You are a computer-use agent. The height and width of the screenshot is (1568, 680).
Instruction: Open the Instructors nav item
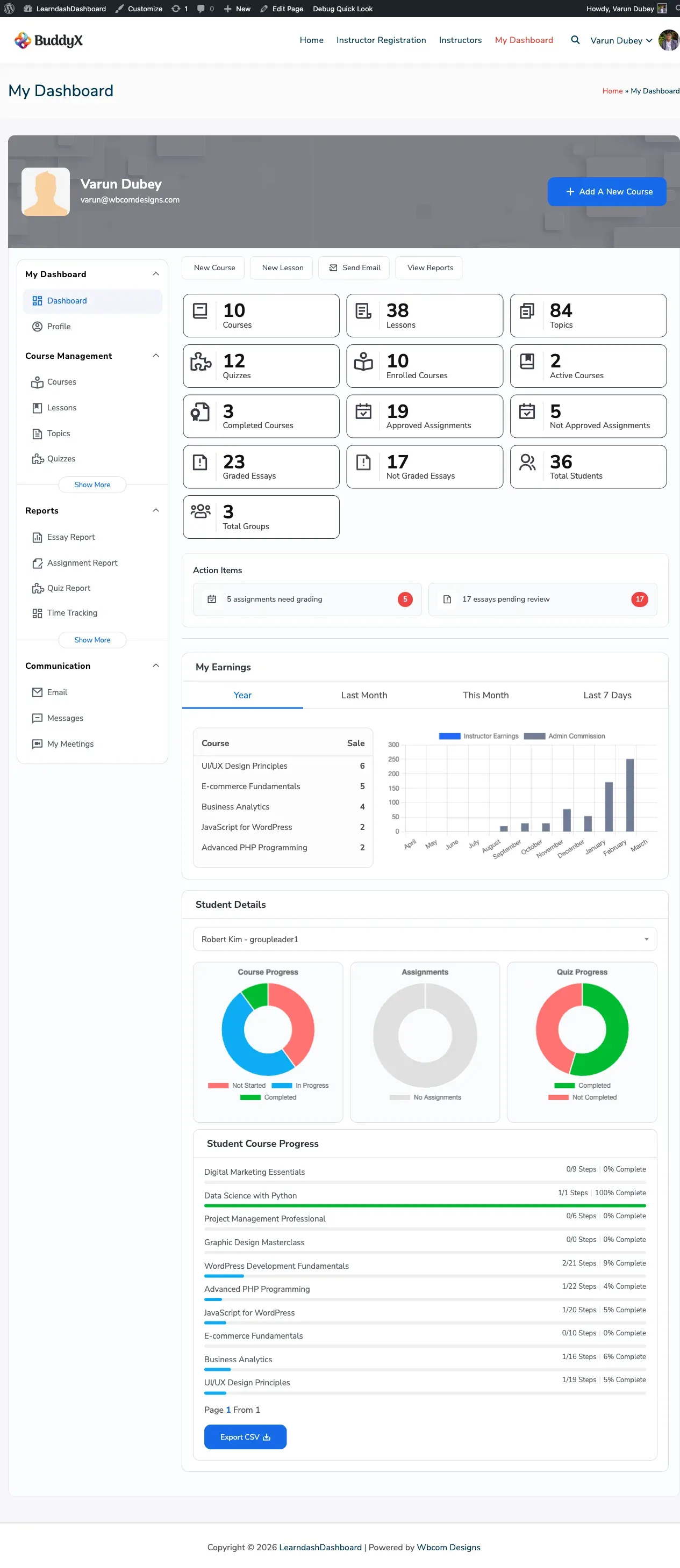coord(460,40)
